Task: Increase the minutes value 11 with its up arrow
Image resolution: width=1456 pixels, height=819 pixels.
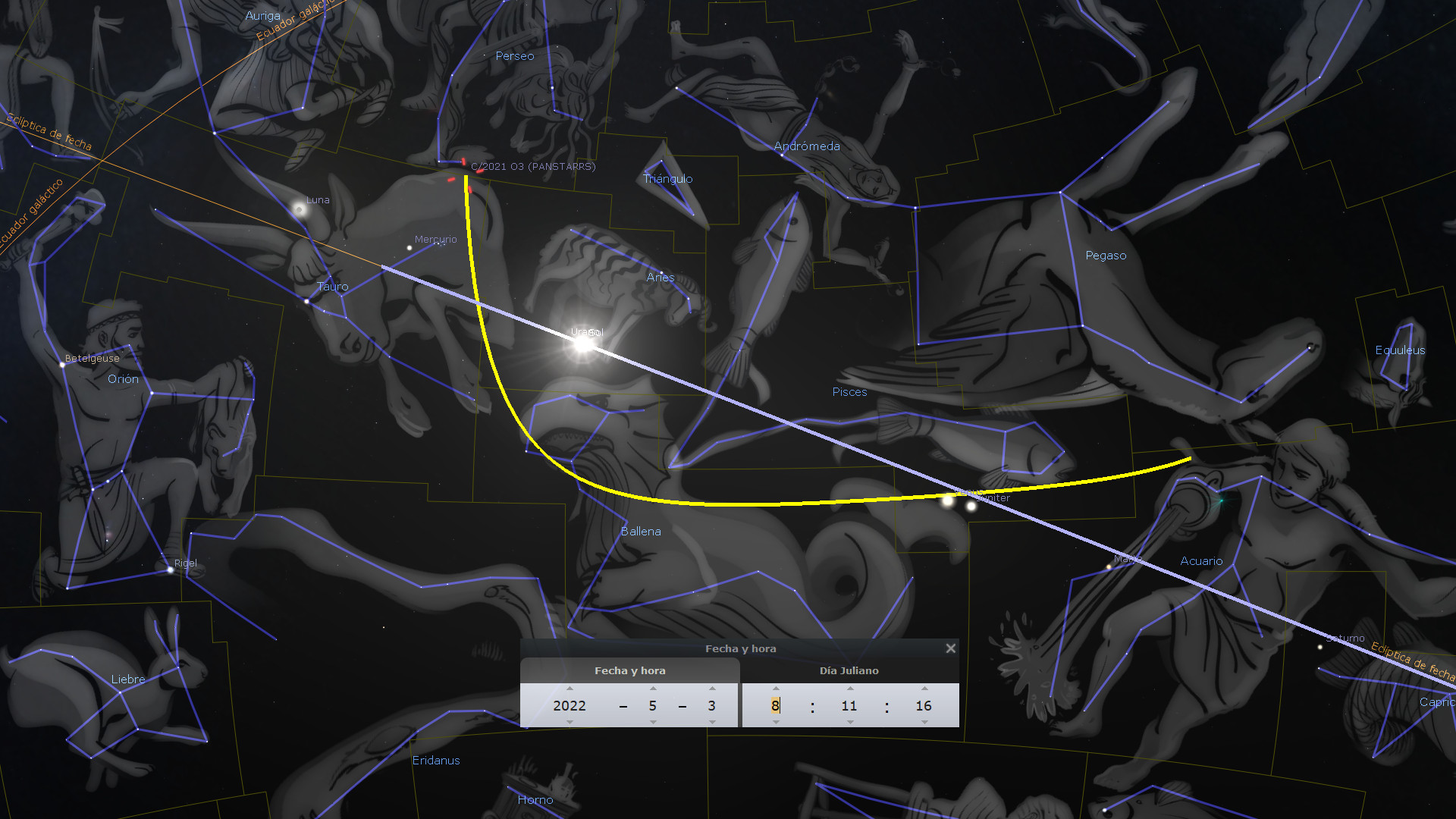Action: [x=850, y=689]
